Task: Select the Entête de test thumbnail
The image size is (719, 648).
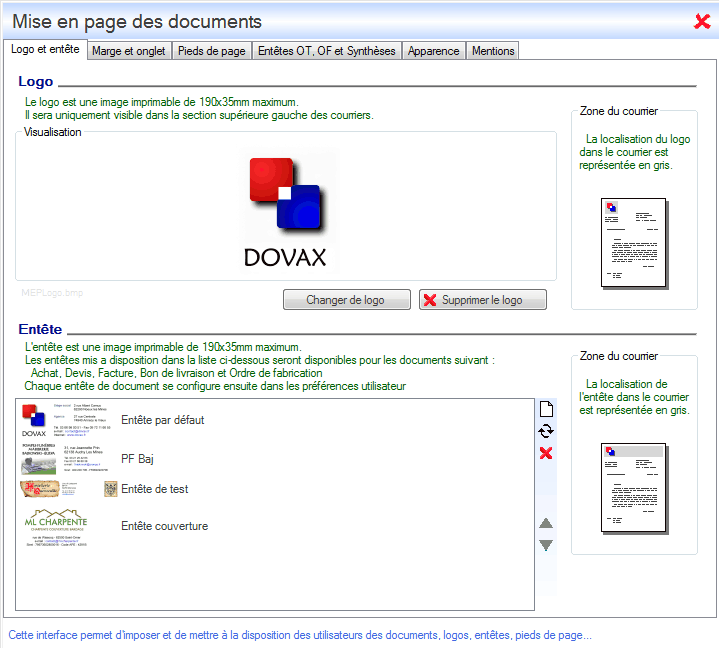Action: pyautogui.click(x=69, y=489)
